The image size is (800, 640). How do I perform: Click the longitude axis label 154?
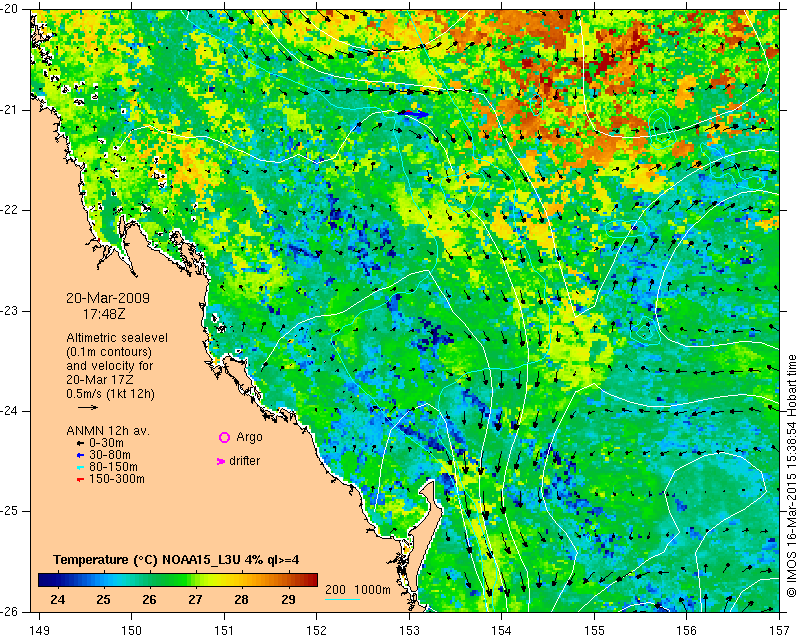[502, 631]
